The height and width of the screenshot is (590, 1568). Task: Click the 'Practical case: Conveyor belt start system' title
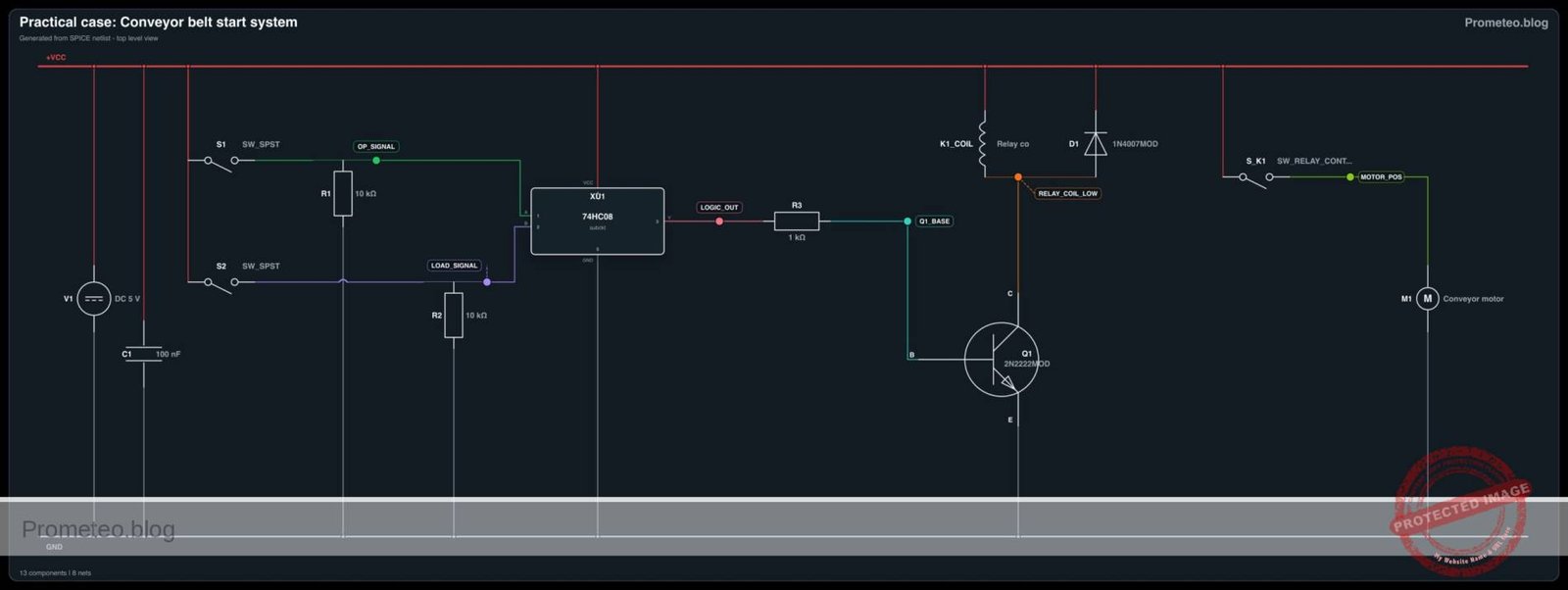159,22
